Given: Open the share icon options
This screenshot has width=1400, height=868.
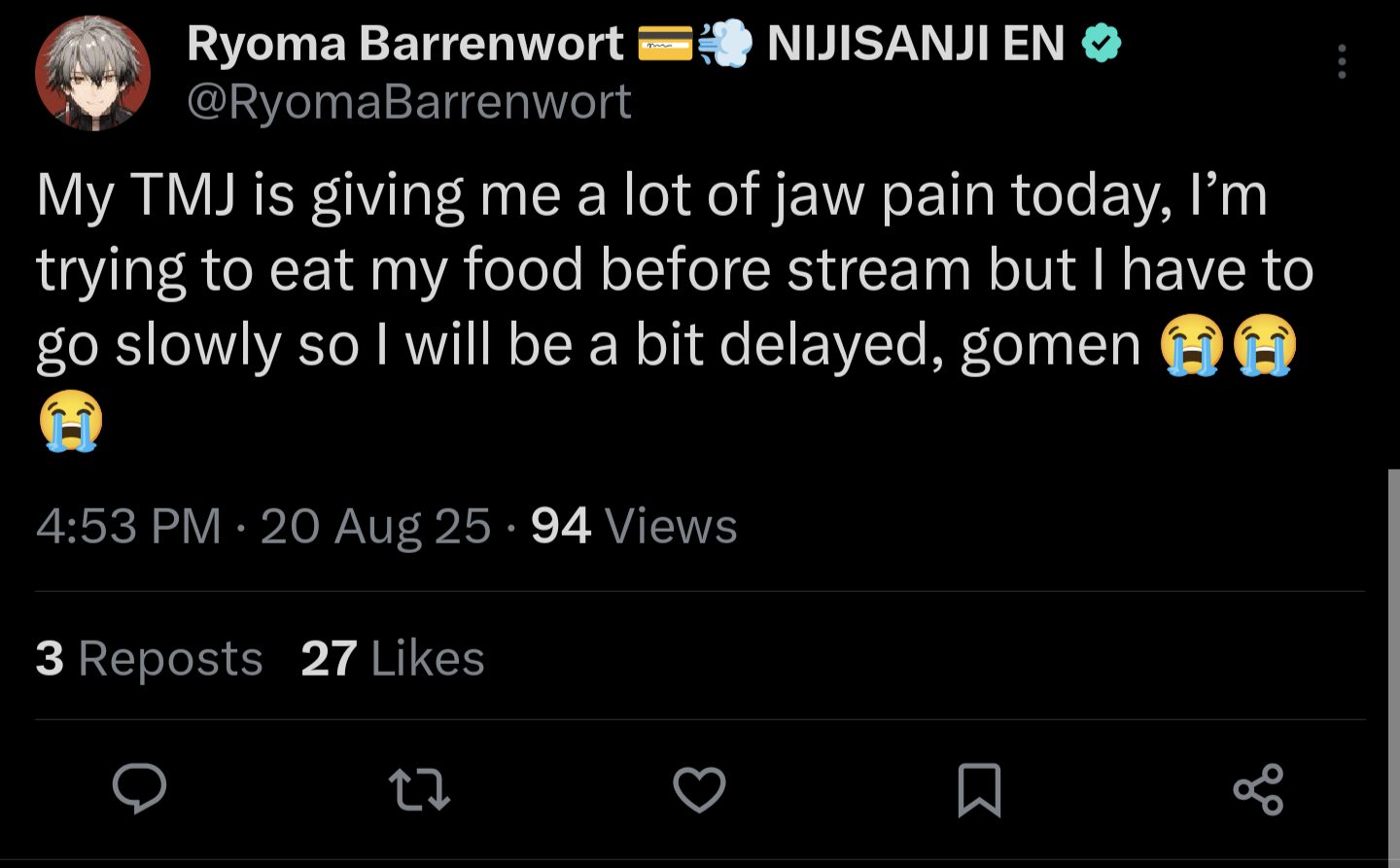Looking at the screenshot, I should coord(1259,788).
